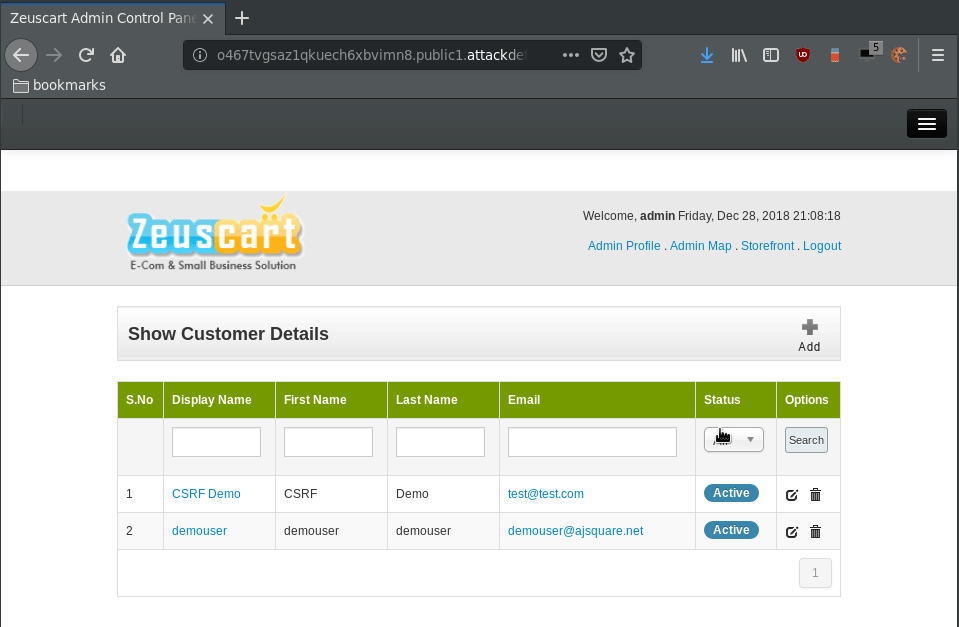Toggle the admin navigation hamburger menu
The width and height of the screenshot is (959, 627).
coord(927,124)
